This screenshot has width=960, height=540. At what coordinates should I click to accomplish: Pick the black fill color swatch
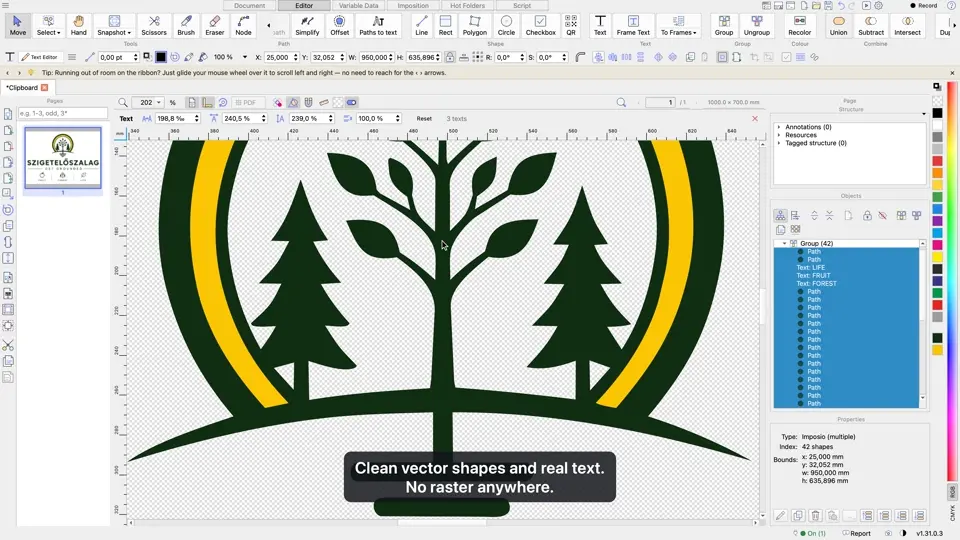point(160,57)
